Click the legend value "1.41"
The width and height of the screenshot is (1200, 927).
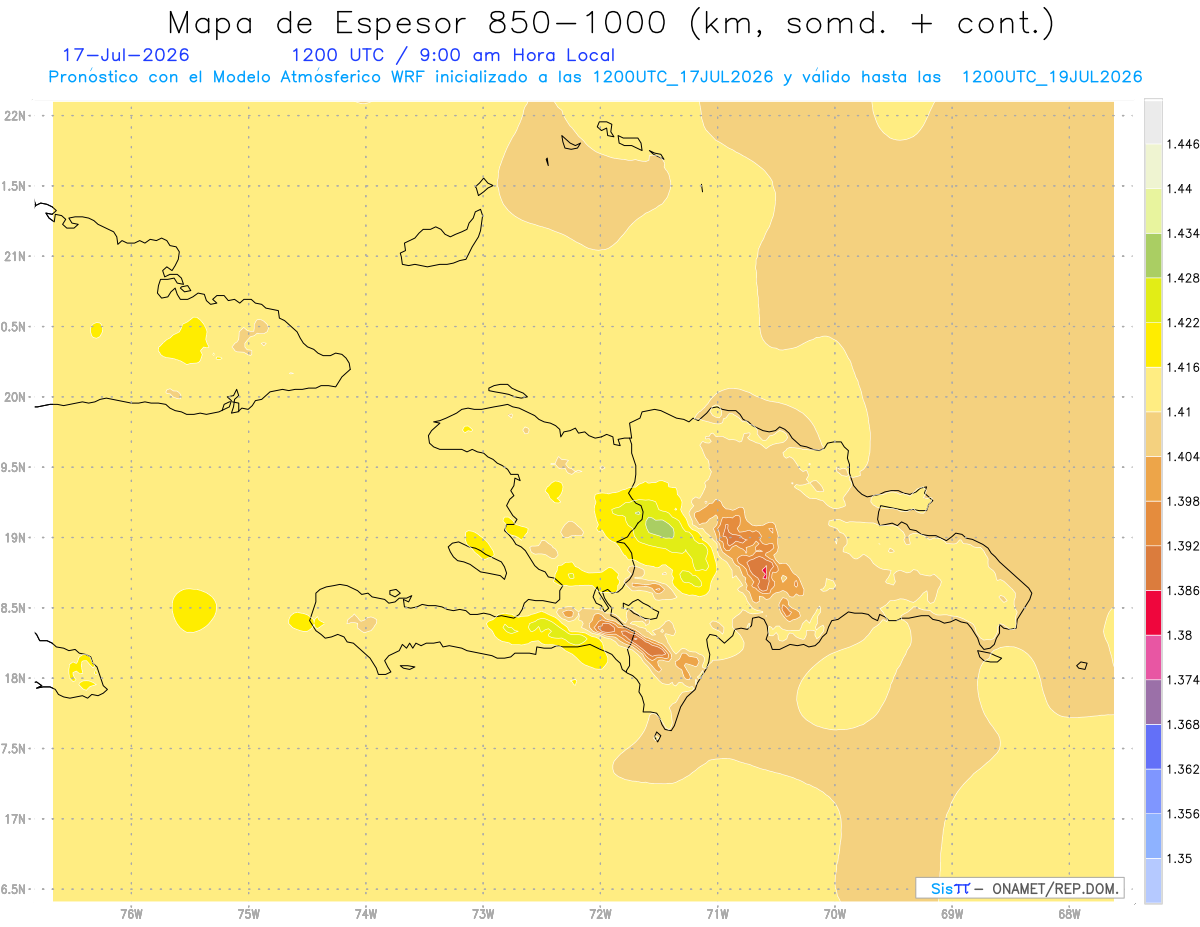click(x=1180, y=412)
